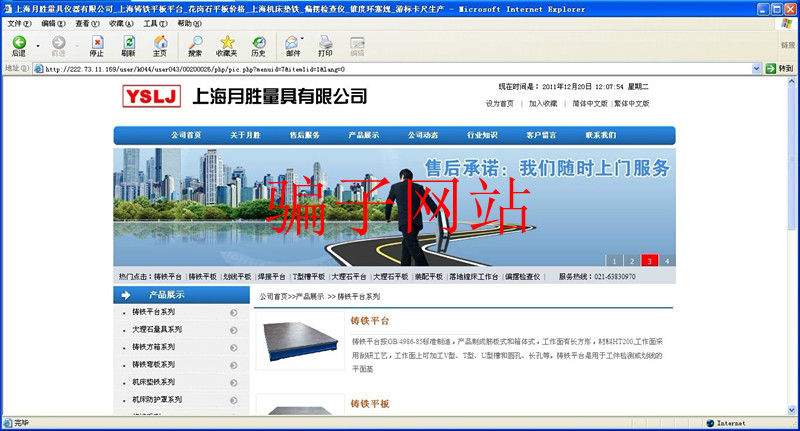Click the 联系我们 navigation link
The image size is (800, 431).
(601, 135)
